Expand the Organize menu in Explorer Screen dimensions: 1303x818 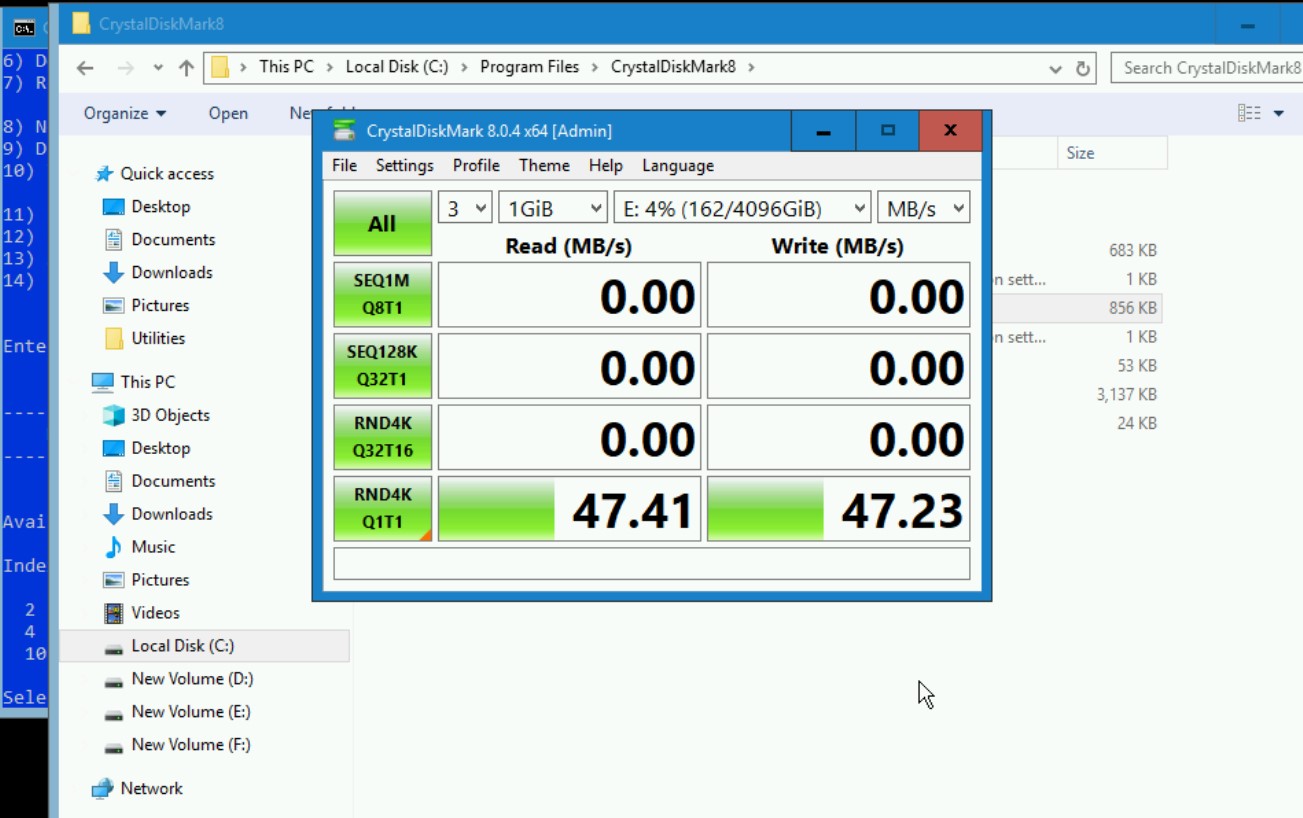[x=125, y=113]
